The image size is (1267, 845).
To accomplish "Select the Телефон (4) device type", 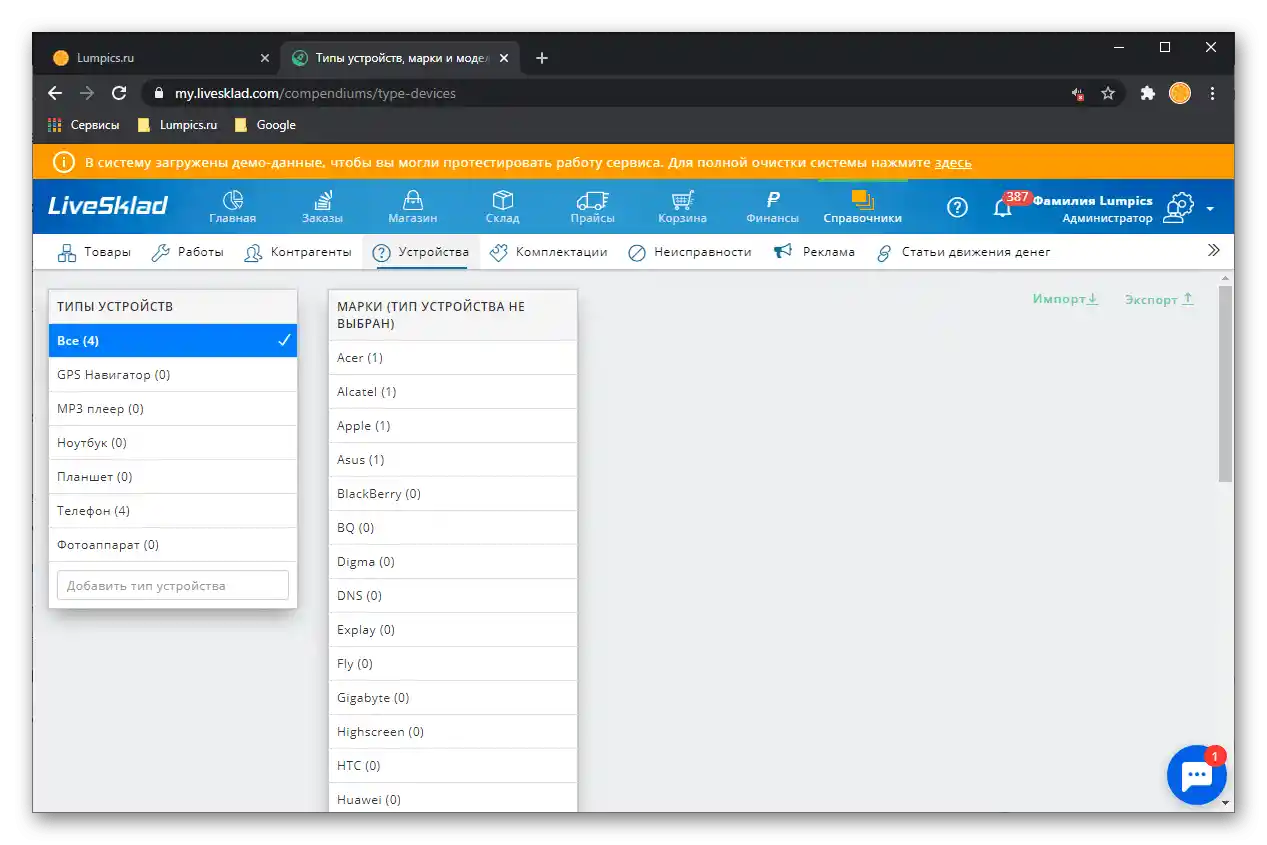I will click(x=92, y=510).
